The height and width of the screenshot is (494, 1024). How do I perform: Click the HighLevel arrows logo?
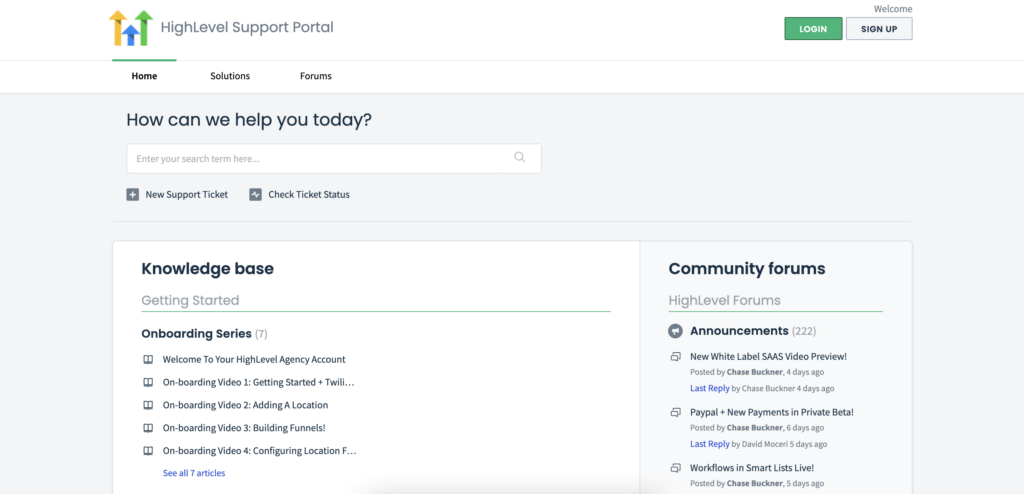click(131, 28)
